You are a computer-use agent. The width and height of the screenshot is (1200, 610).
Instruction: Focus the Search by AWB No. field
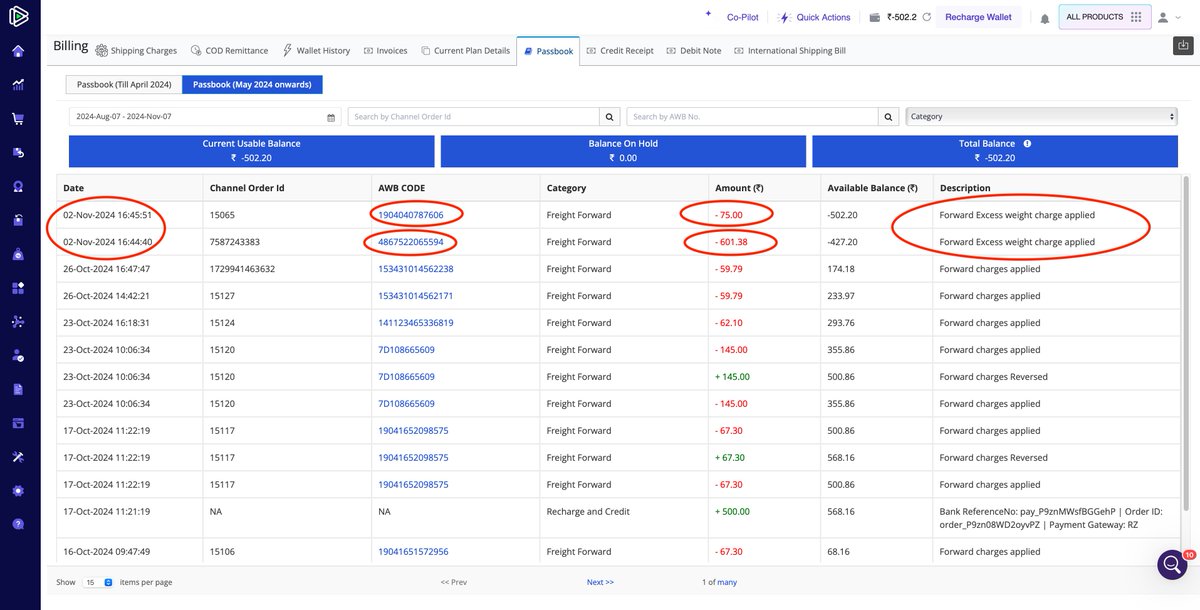[x=752, y=117]
